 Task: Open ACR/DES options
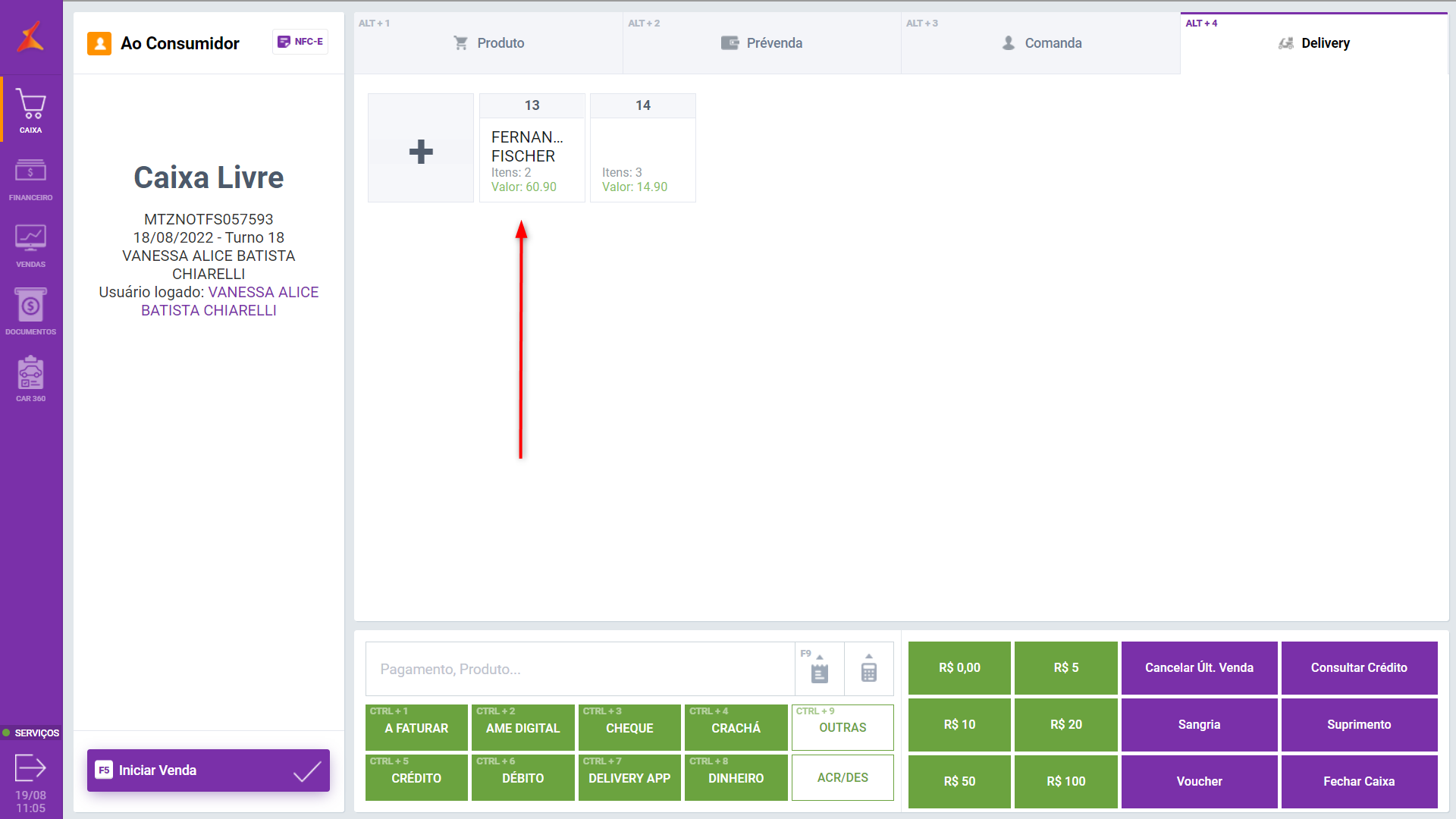(x=842, y=777)
